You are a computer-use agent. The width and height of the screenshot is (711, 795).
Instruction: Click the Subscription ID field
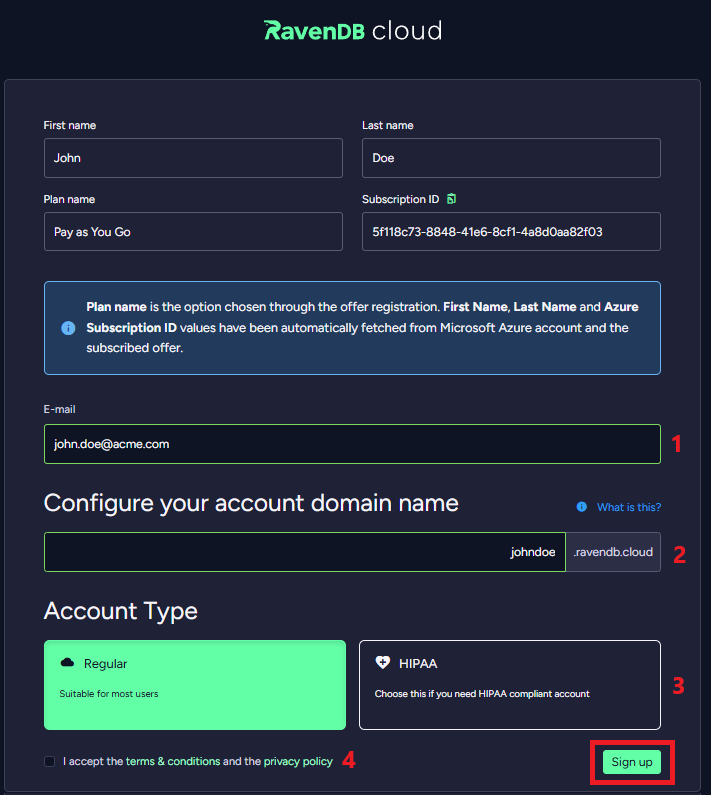[x=511, y=232]
